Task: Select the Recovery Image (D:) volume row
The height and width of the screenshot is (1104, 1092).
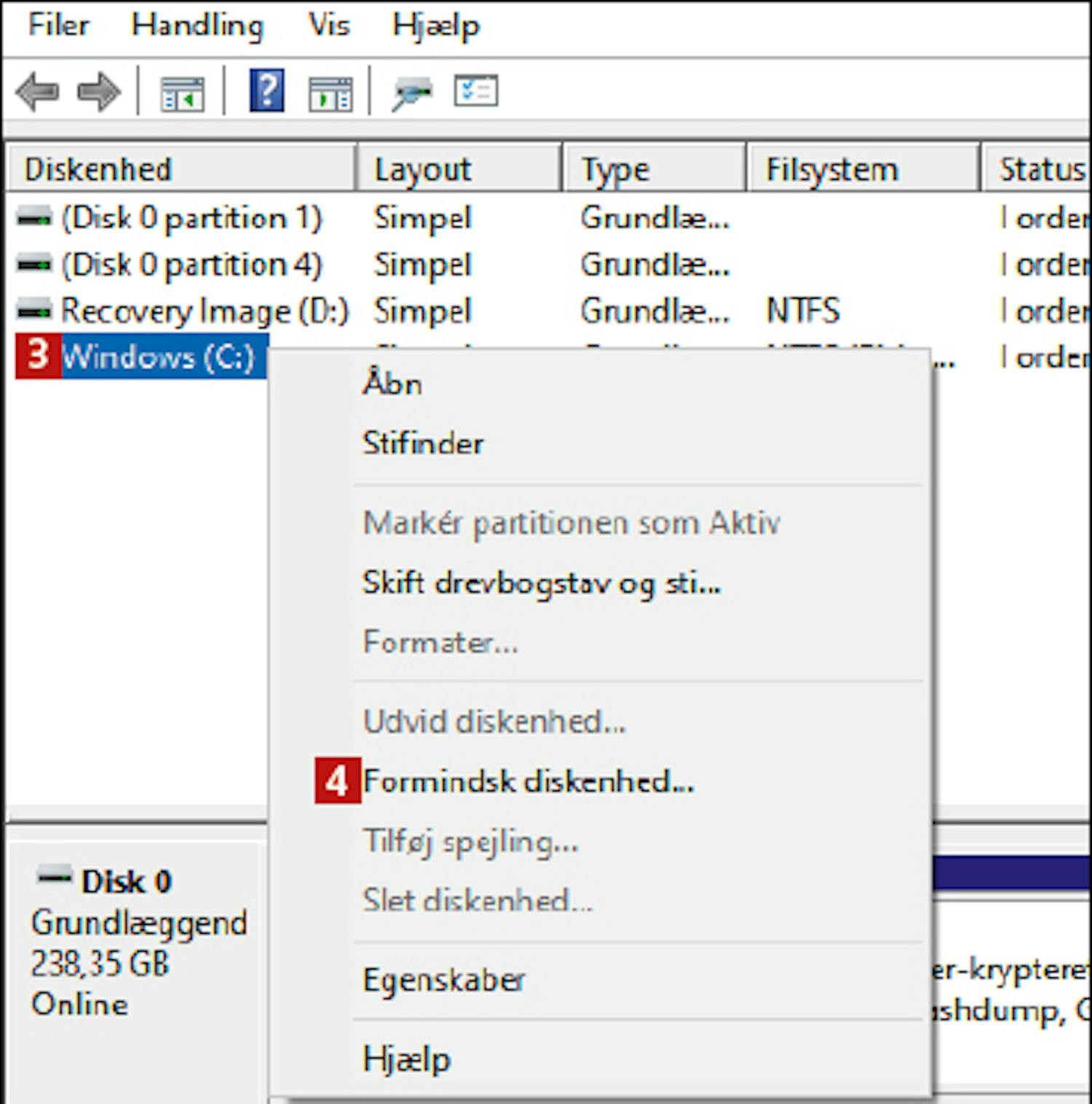Action: pos(205,311)
